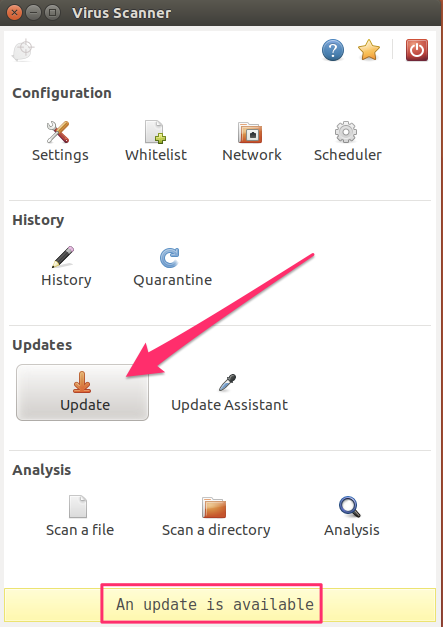This screenshot has width=443, height=627.
Task: Select the Scan a directory folder icon
Action: tap(214, 507)
